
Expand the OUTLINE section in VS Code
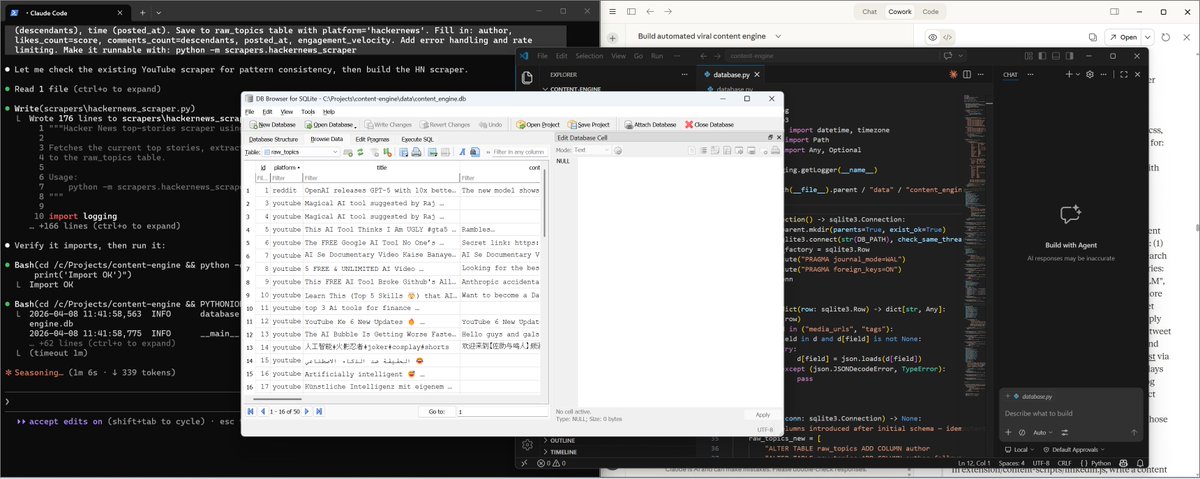pyautogui.click(x=562, y=440)
